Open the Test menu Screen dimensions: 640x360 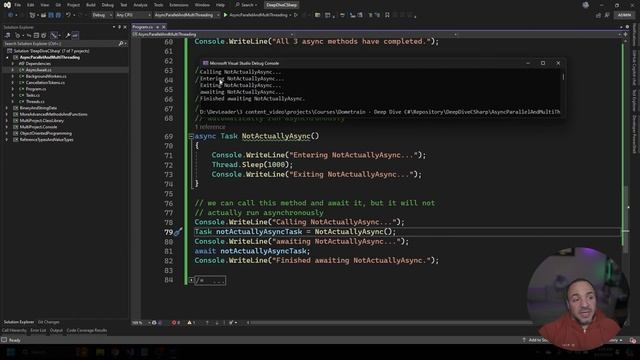124,5
